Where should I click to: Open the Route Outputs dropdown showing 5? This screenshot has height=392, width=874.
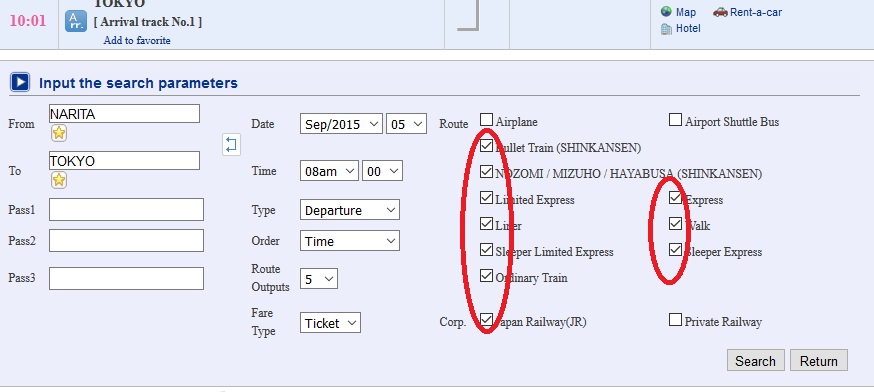click(x=319, y=279)
